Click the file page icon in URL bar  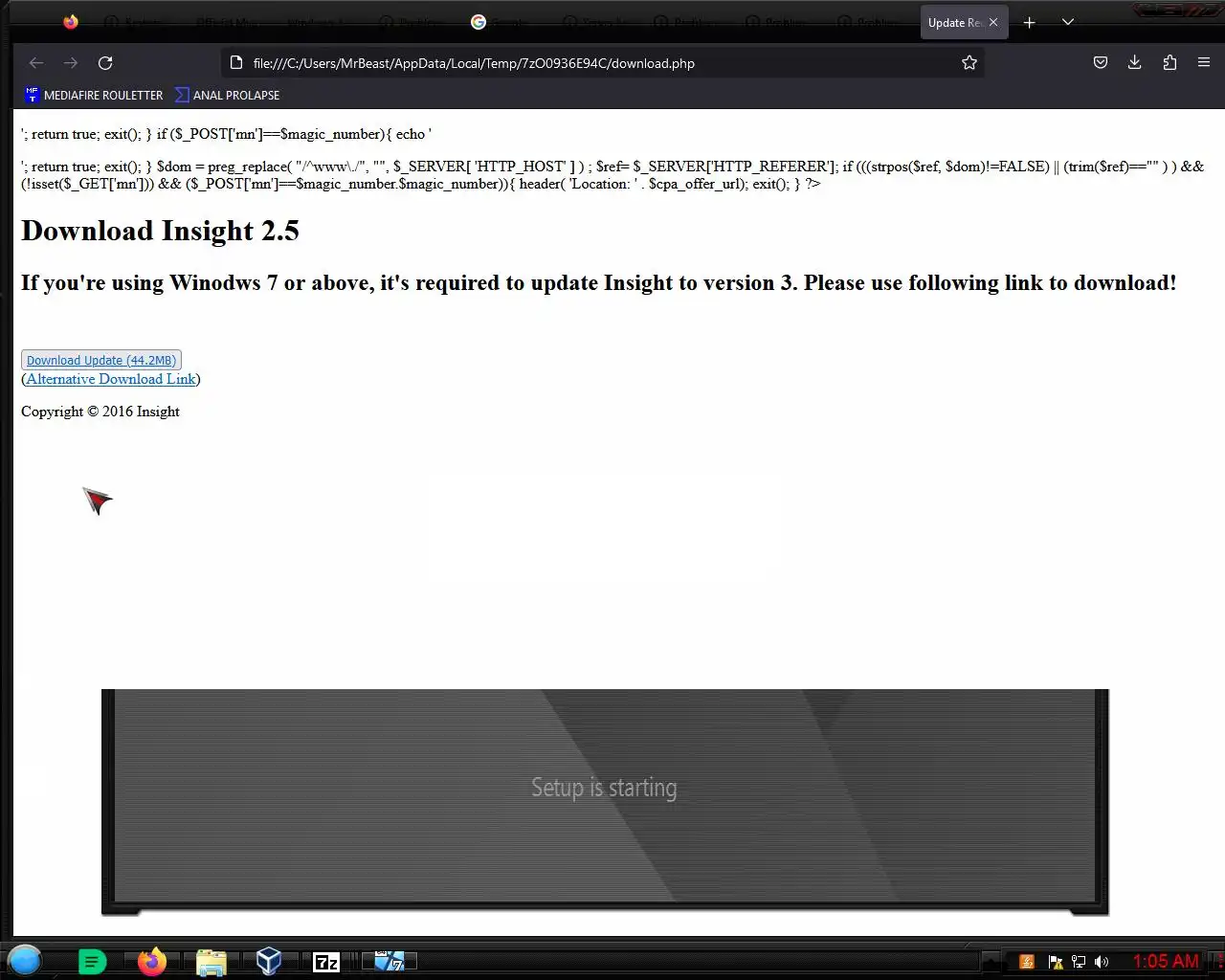pos(236,63)
